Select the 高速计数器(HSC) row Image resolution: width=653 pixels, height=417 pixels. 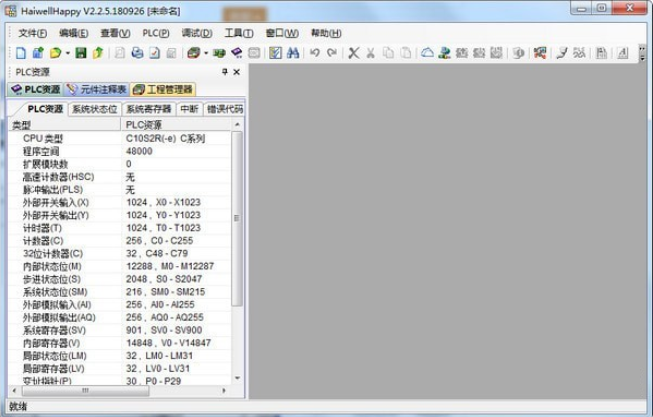(x=120, y=177)
